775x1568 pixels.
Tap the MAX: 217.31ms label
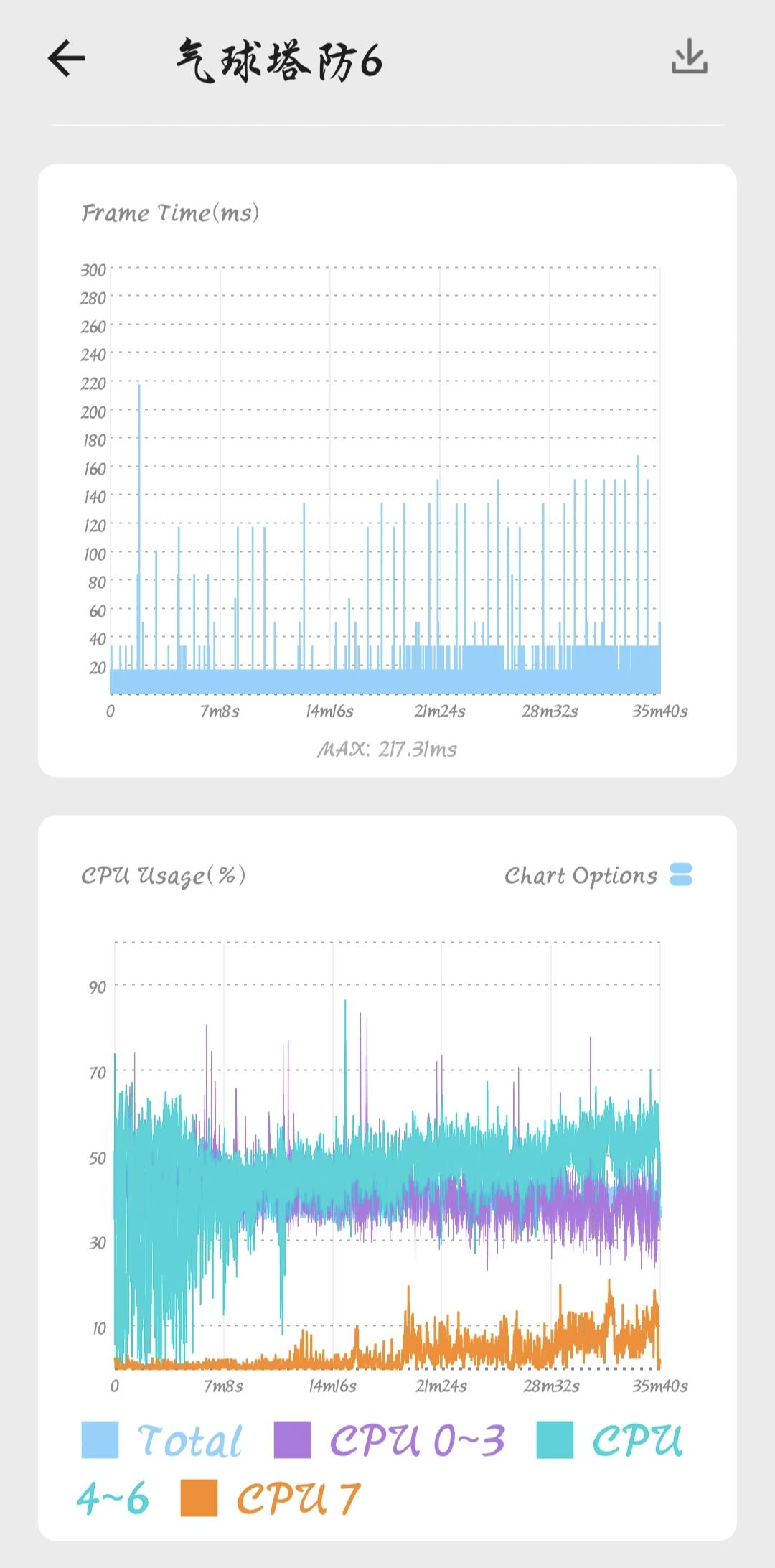(387, 749)
